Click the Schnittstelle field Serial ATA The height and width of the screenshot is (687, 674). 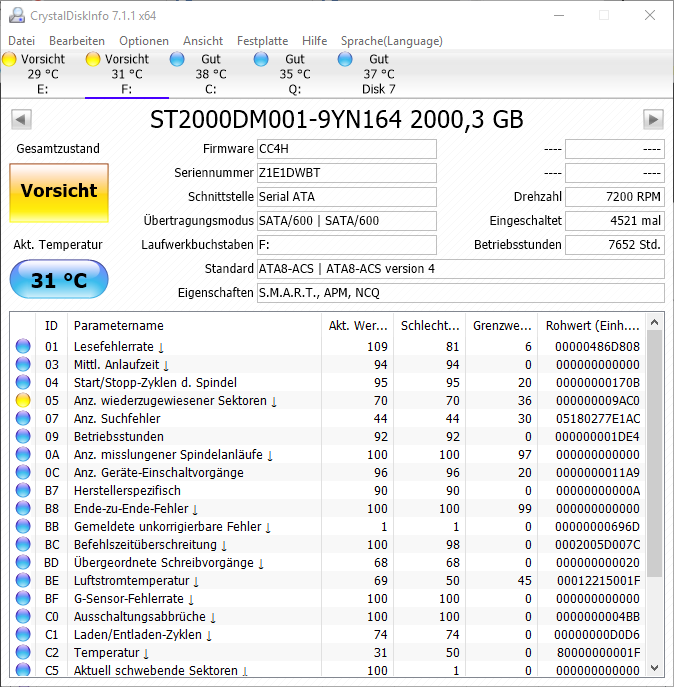(347, 197)
